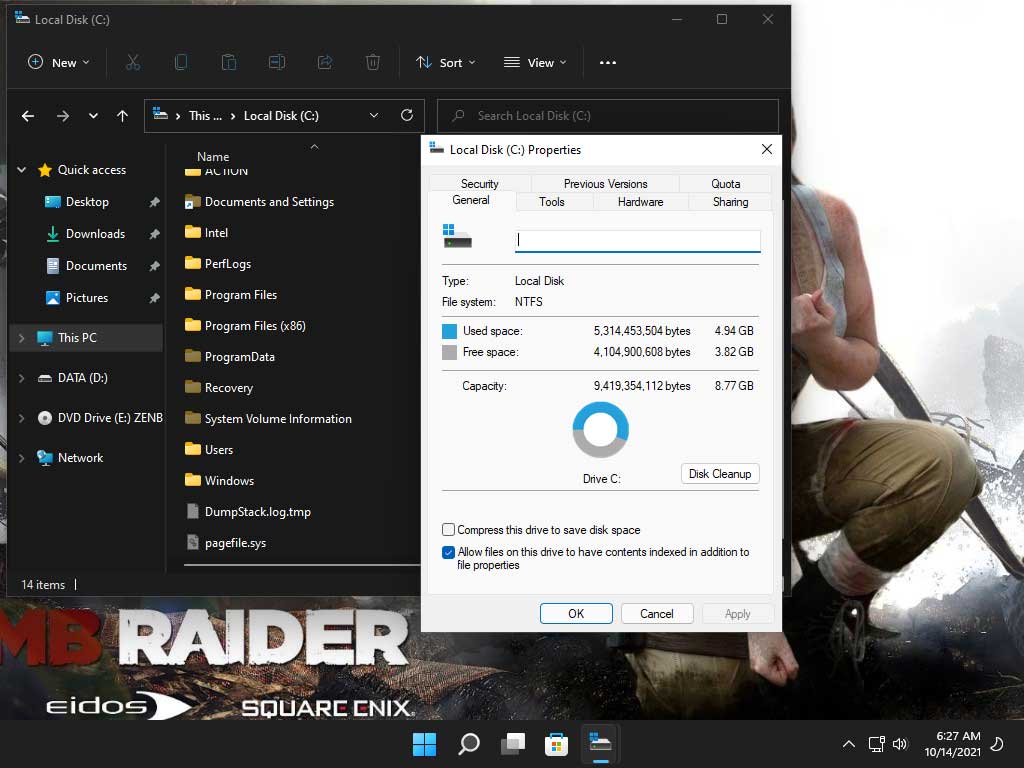The width and height of the screenshot is (1024, 768).
Task: Click the Share icon in toolbar
Action: click(x=325, y=63)
